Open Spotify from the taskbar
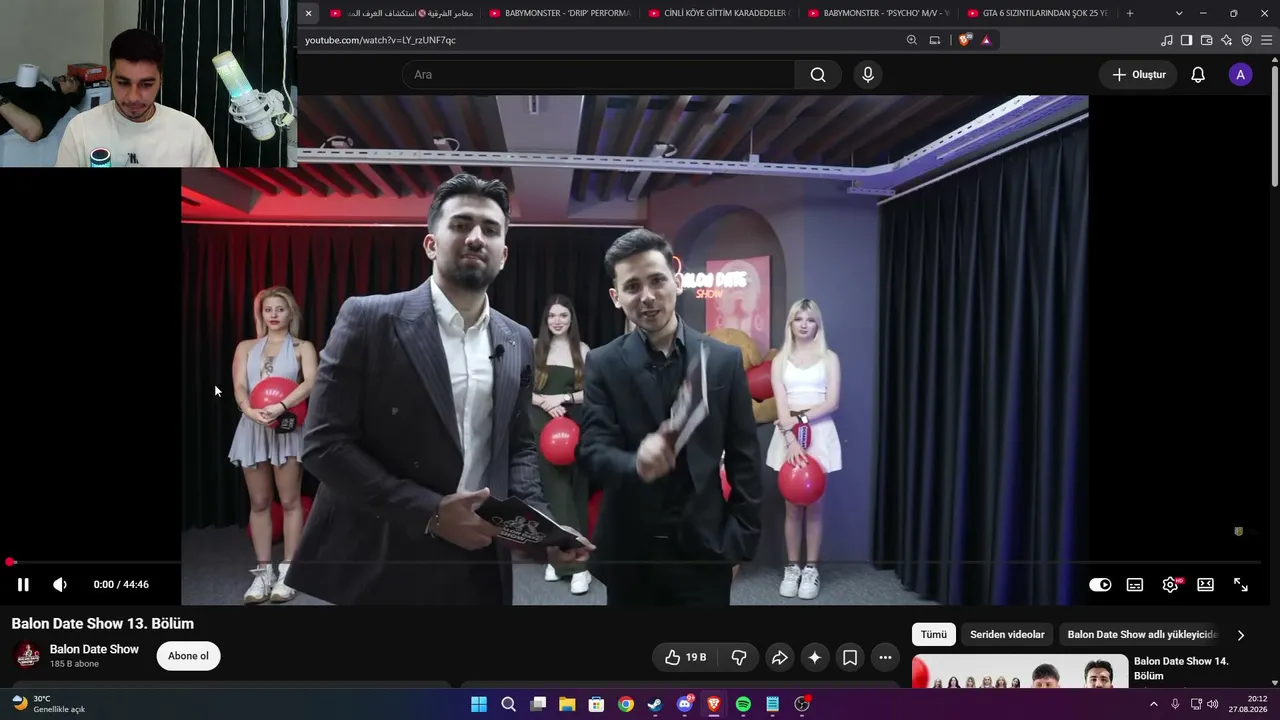This screenshot has height=720, width=1280. [x=743, y=704]
